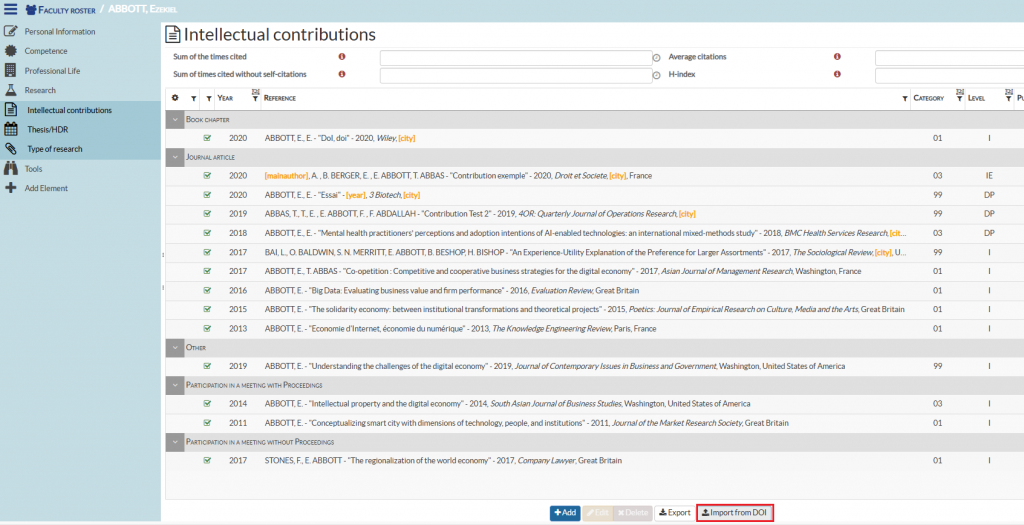Select Thesis/HDR in the sidebar
Viewport: 1024px width, 525px height.
click(x=47, y=129)
